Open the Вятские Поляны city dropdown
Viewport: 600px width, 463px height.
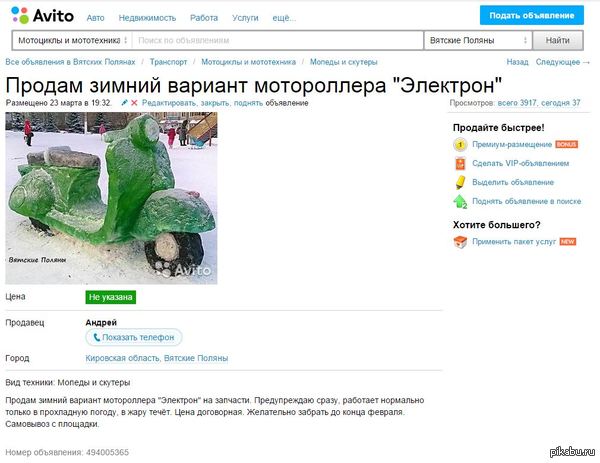pos(478,40)
